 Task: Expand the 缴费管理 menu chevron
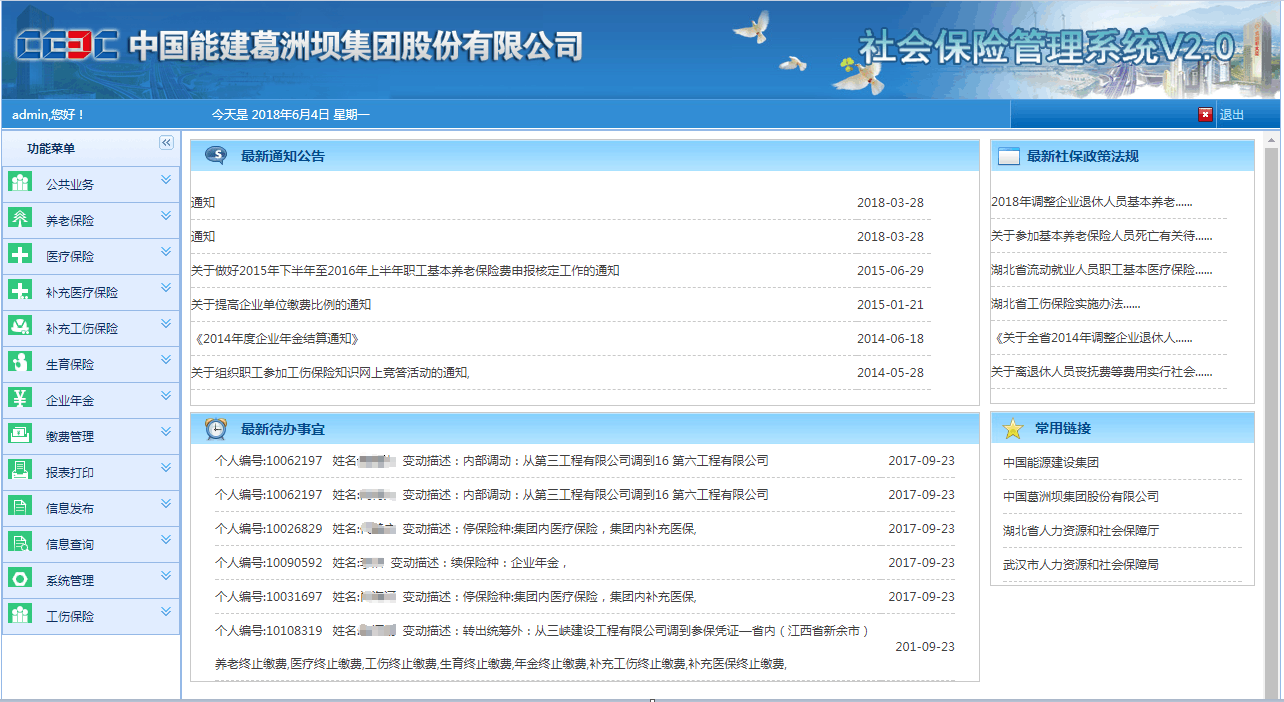pyautogui.click(x=166, y=433)
